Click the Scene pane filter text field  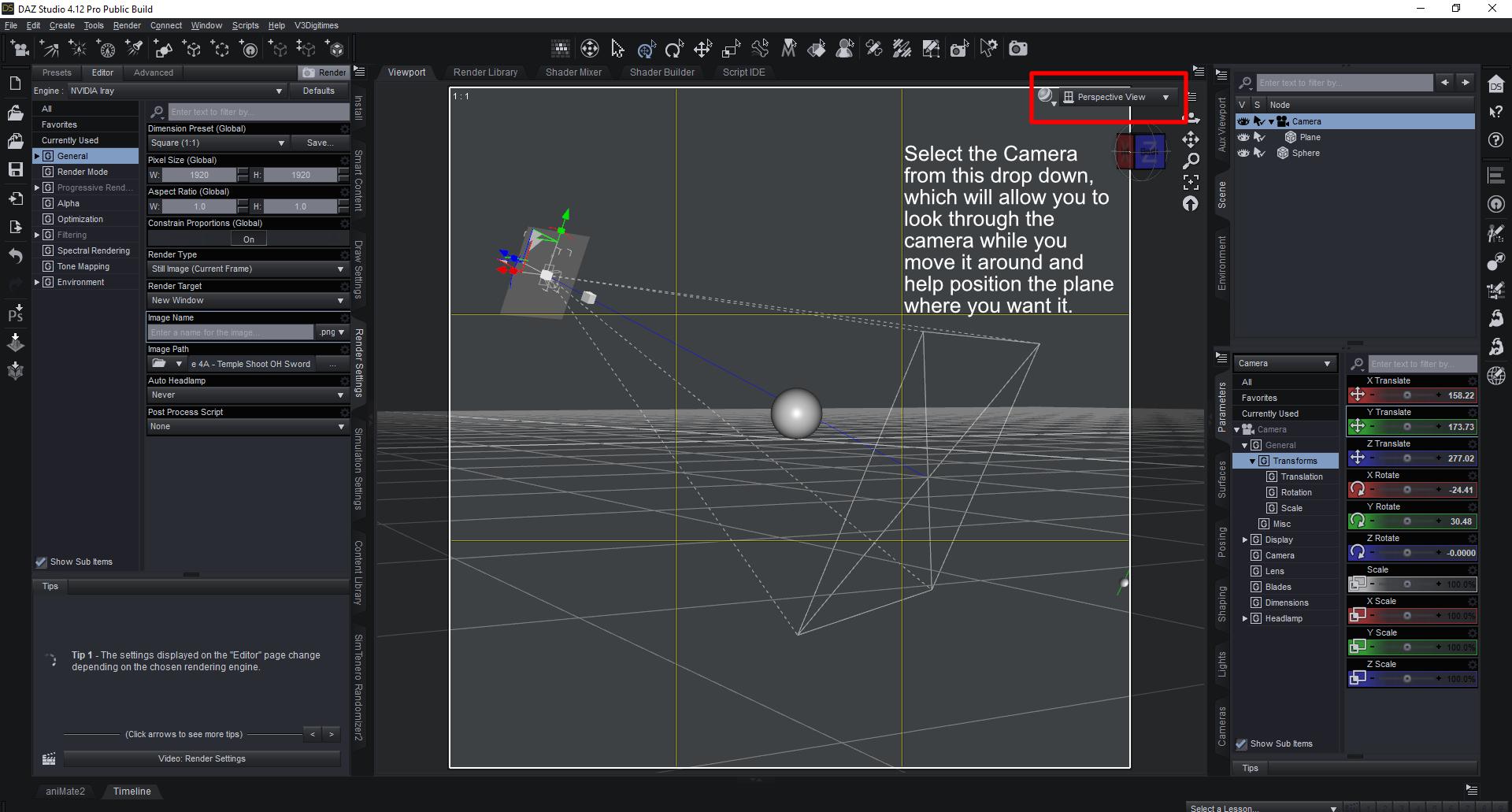coord(1344,83)
